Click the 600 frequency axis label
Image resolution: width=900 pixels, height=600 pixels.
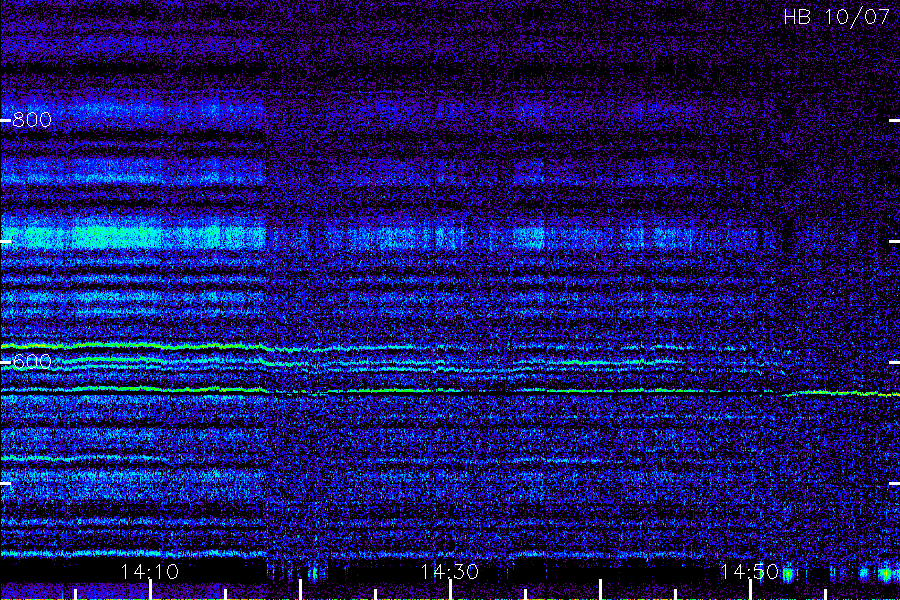coord(32,362)
